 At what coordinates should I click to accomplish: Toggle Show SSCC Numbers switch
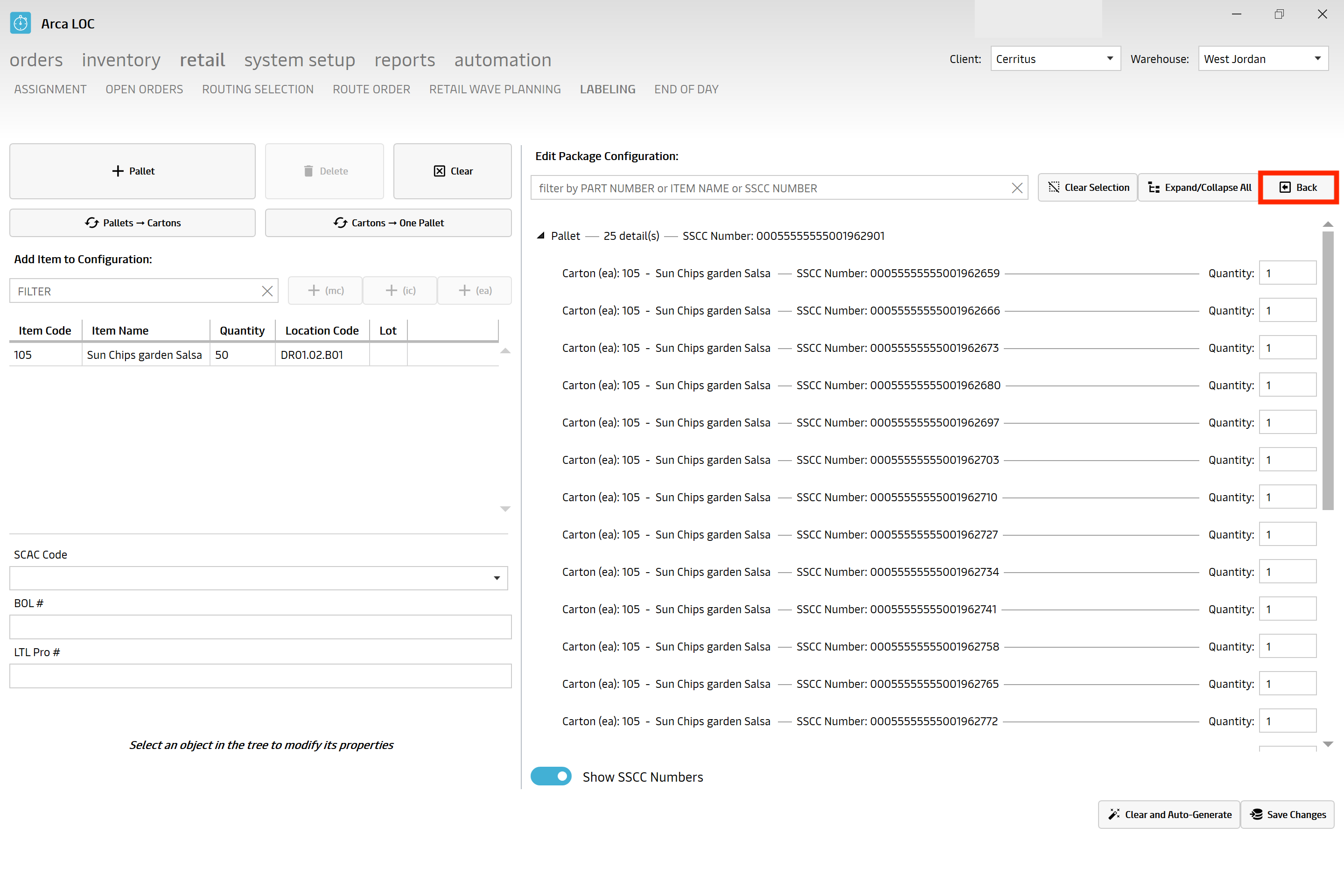551,776
